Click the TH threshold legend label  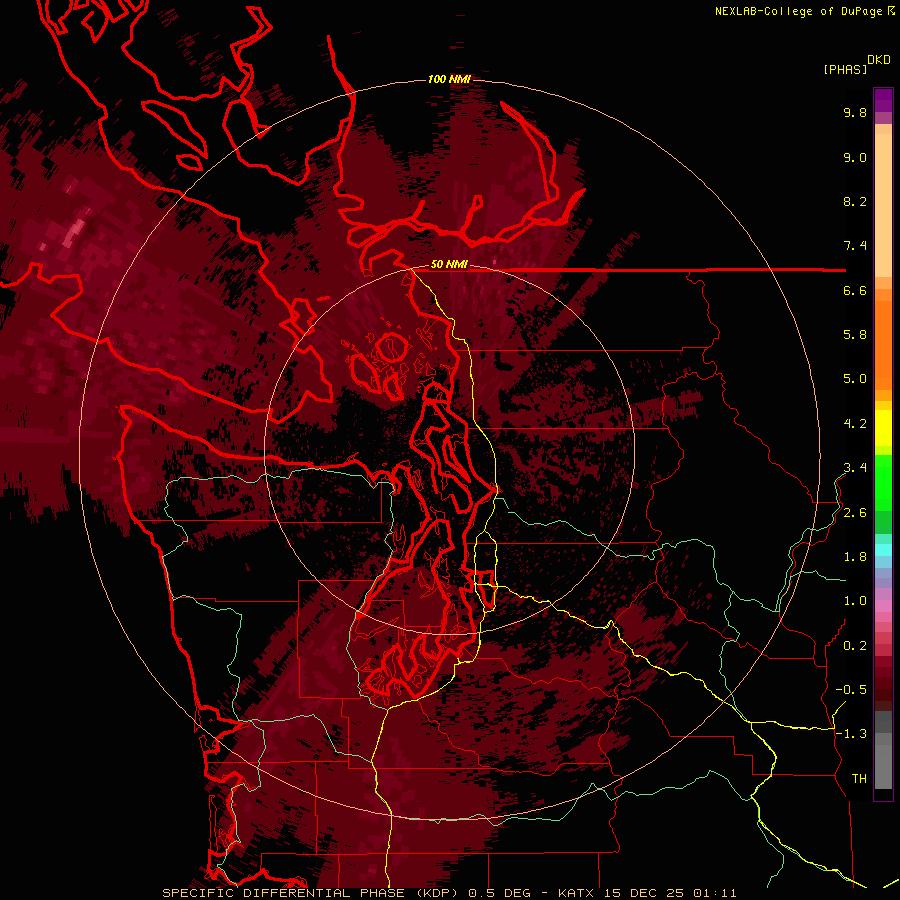pos(859,779)
